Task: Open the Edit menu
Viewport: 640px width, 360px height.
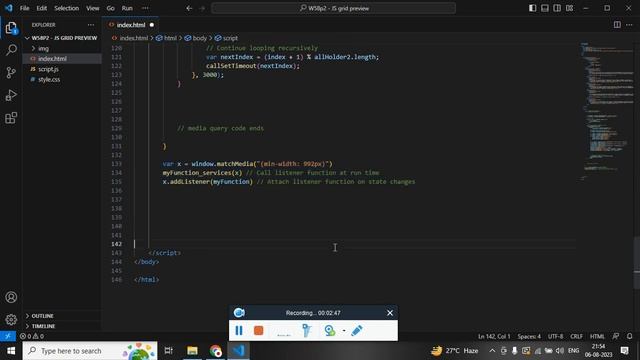Action: click(42, 8)
